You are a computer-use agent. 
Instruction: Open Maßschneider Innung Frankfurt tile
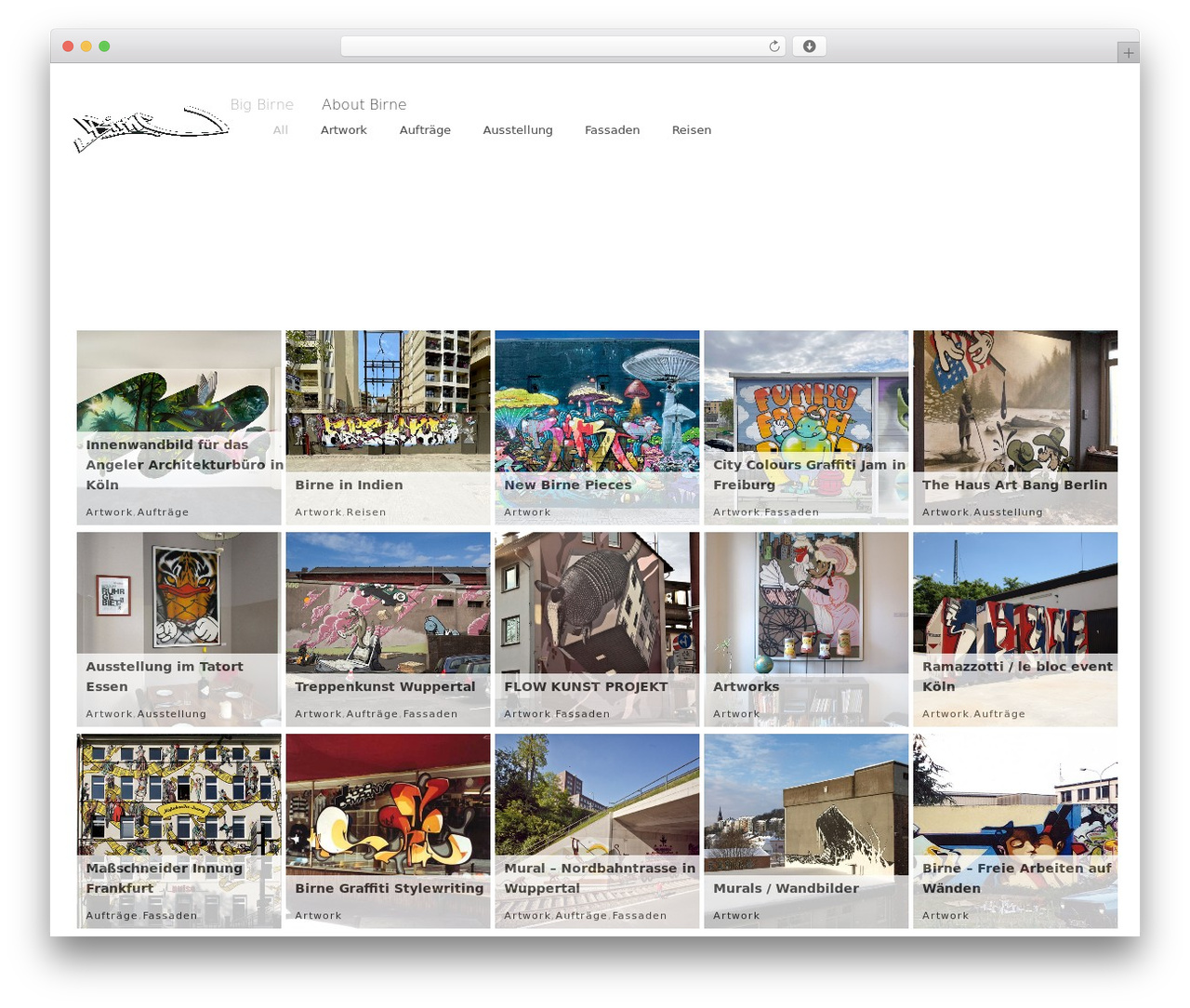[x=178, y=831]
